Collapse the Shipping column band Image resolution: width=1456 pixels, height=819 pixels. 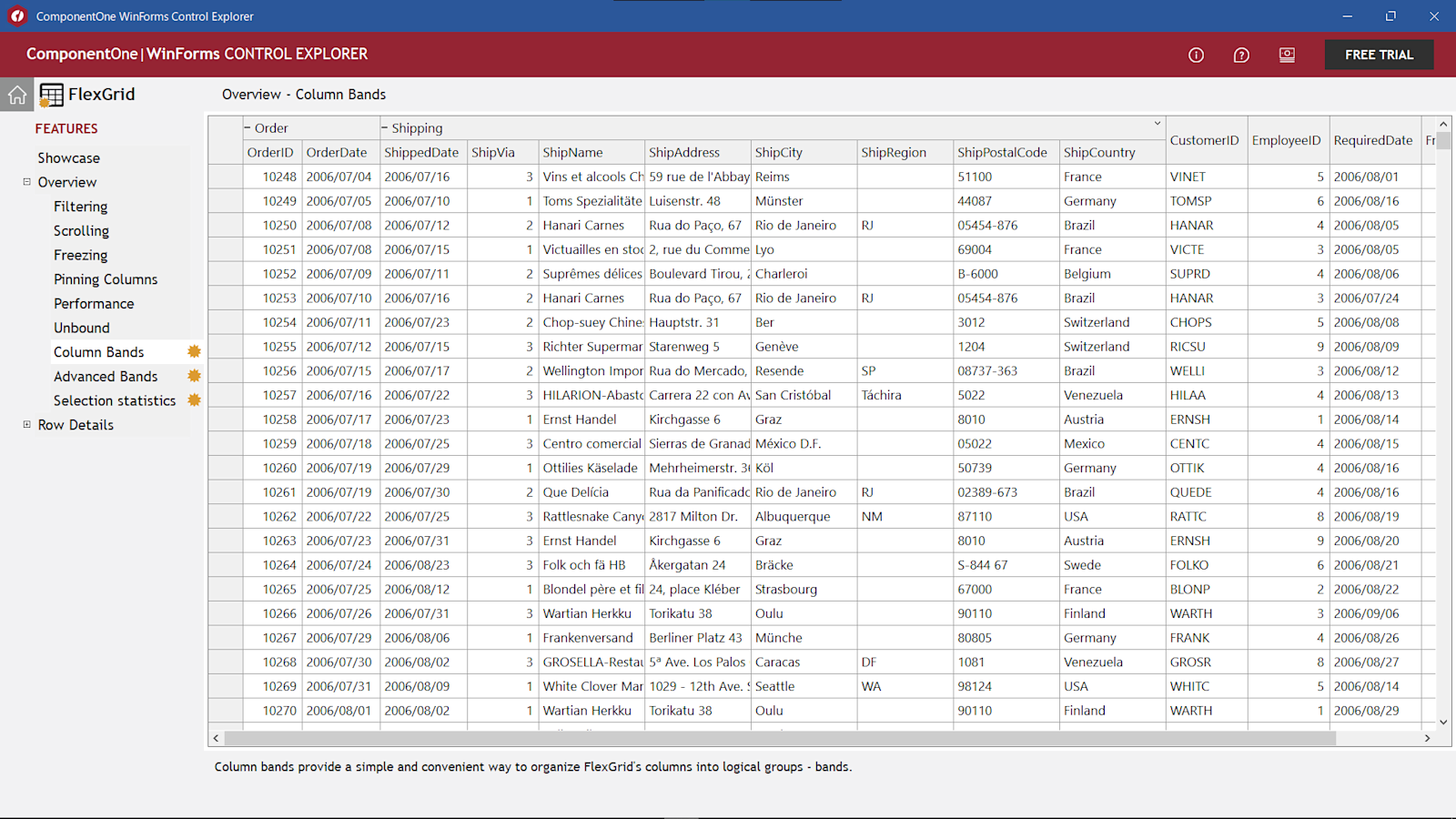tap(385, 127)
